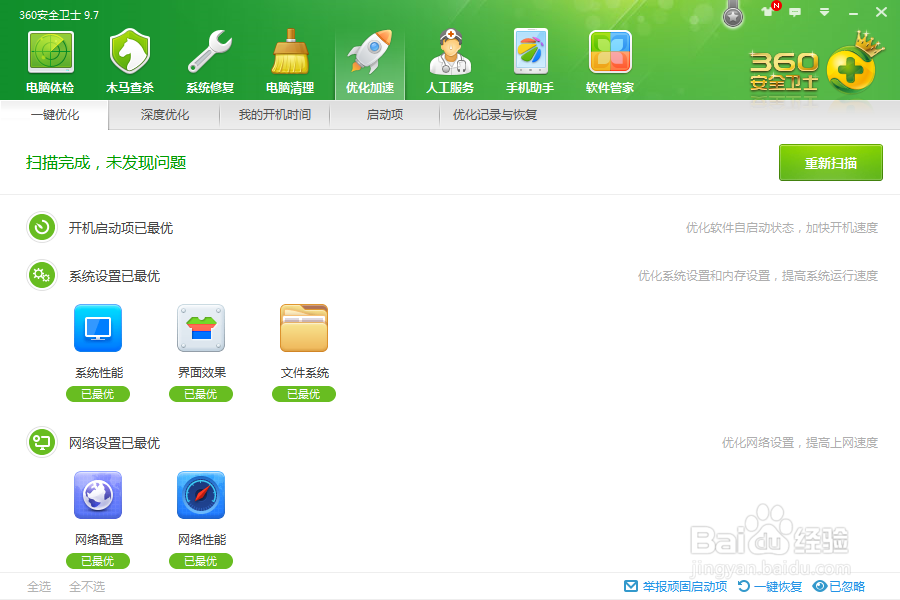The height and width of the screenshot is (600, 900).
Task: Click the 开机启动项 circular arrow icon
Action: click(41, 227)
